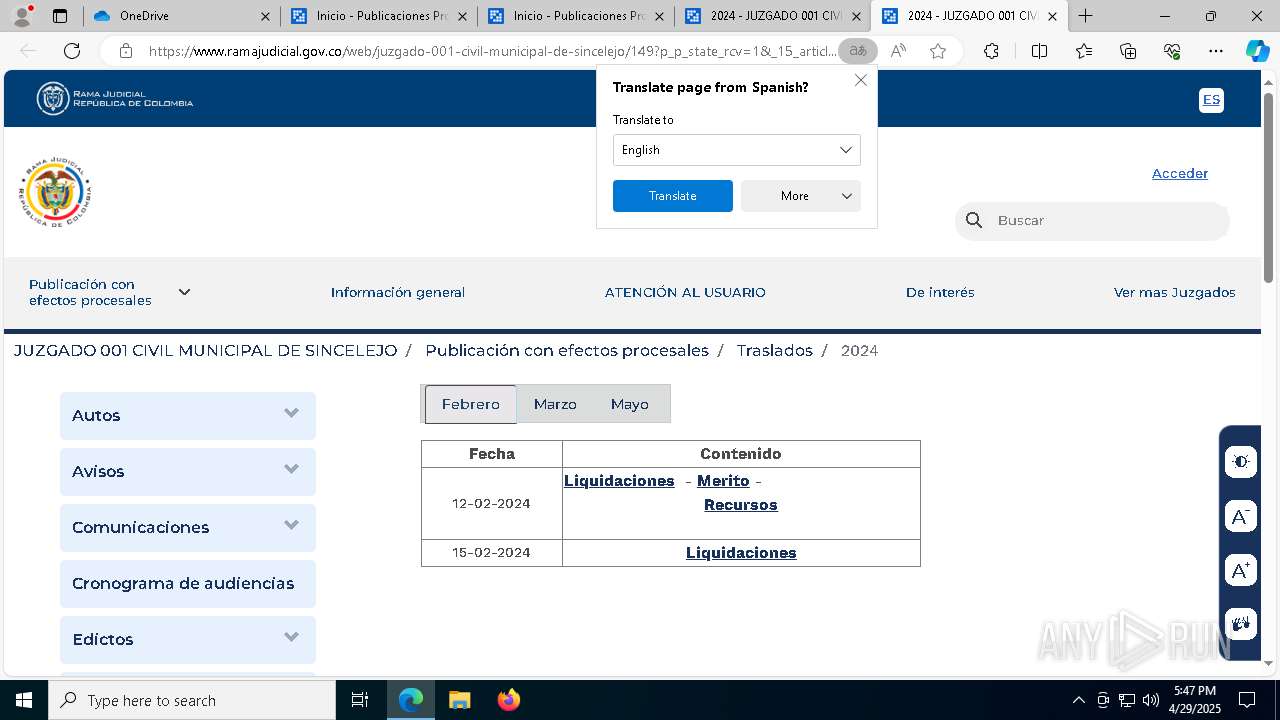Click the blue Translate button
The width and height of the screenshot is (1280, 720).
pyautogui.click(x=672, y=196)
